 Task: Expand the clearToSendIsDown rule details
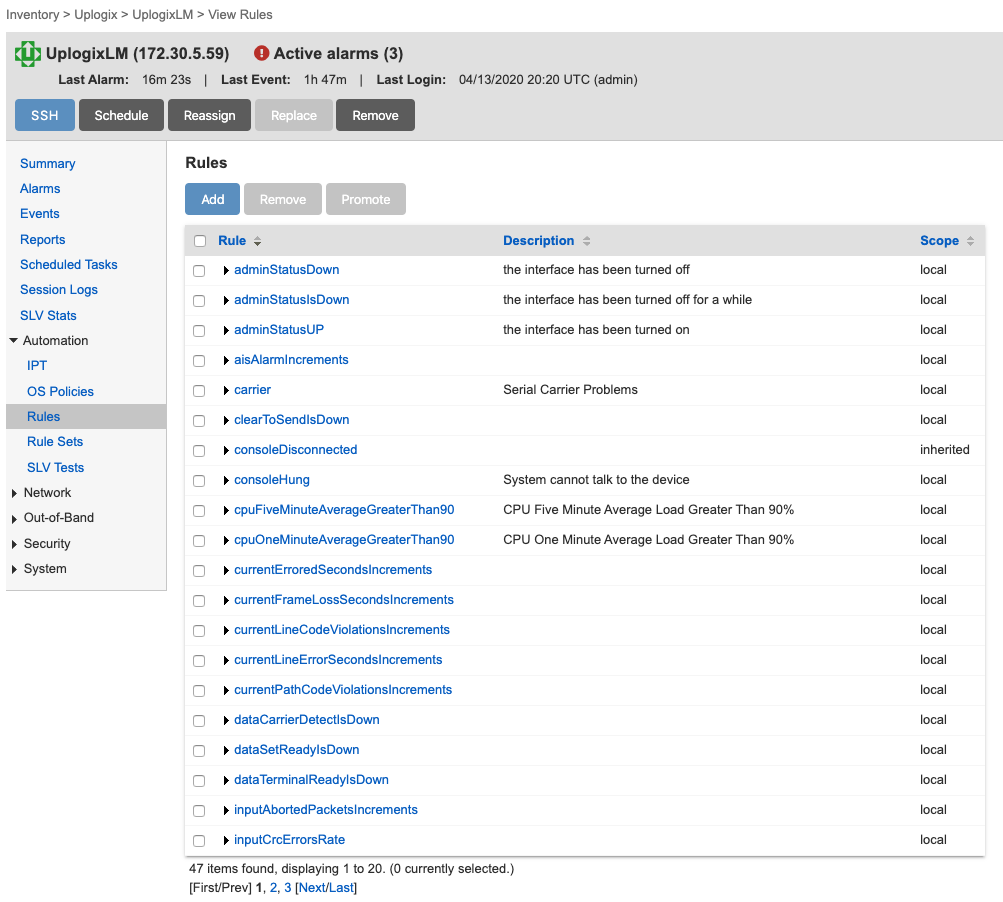pos(226,421)
